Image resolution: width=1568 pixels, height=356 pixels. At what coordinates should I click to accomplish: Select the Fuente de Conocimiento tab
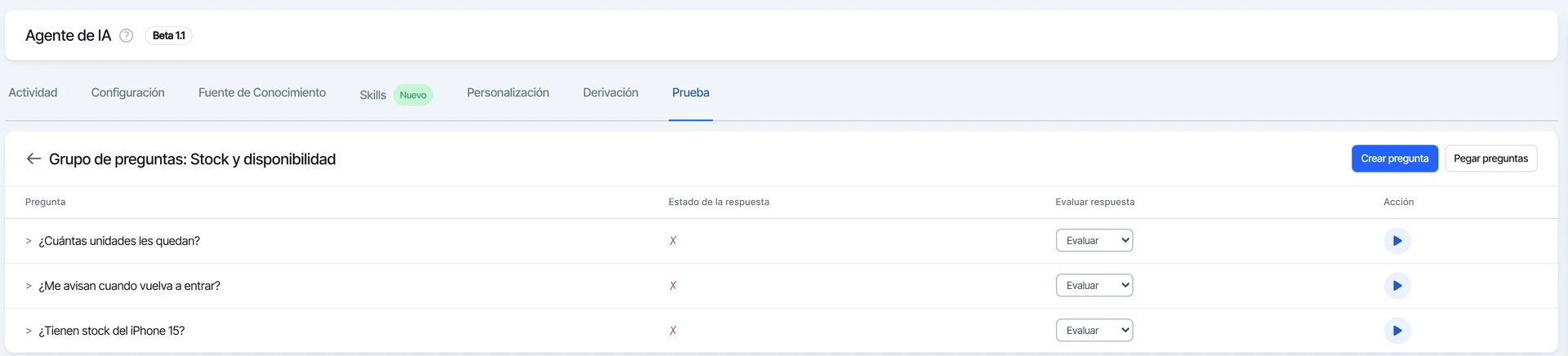[262, 93]
